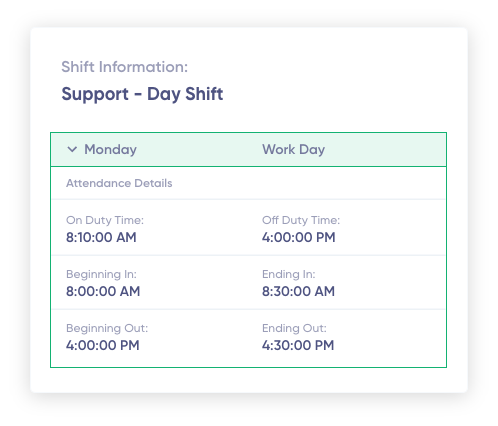
Task: Click the Ending In label
Action: [x=288, y=274]
